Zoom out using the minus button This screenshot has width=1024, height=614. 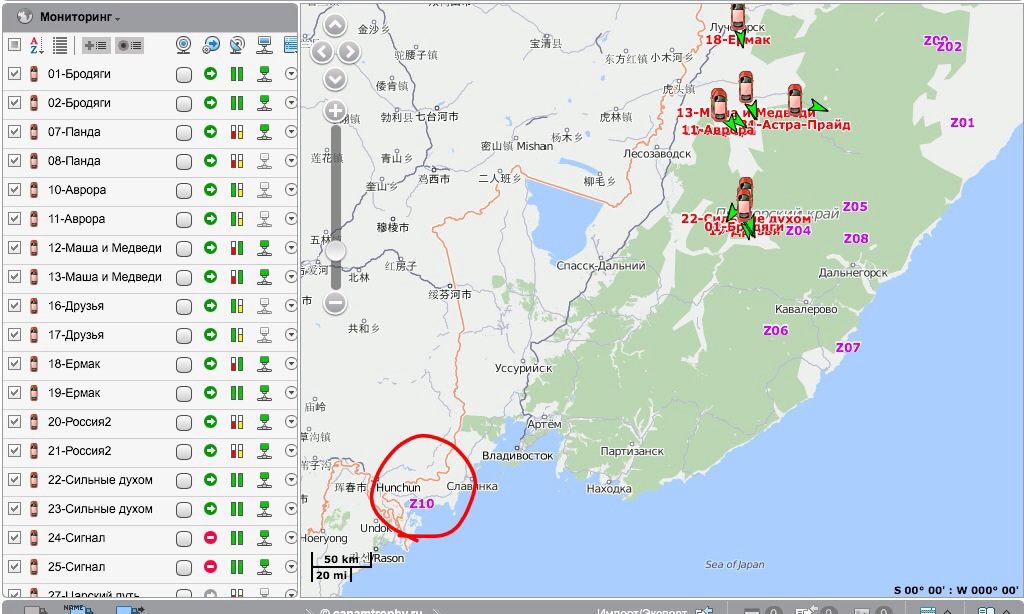(x=336, y=302)
